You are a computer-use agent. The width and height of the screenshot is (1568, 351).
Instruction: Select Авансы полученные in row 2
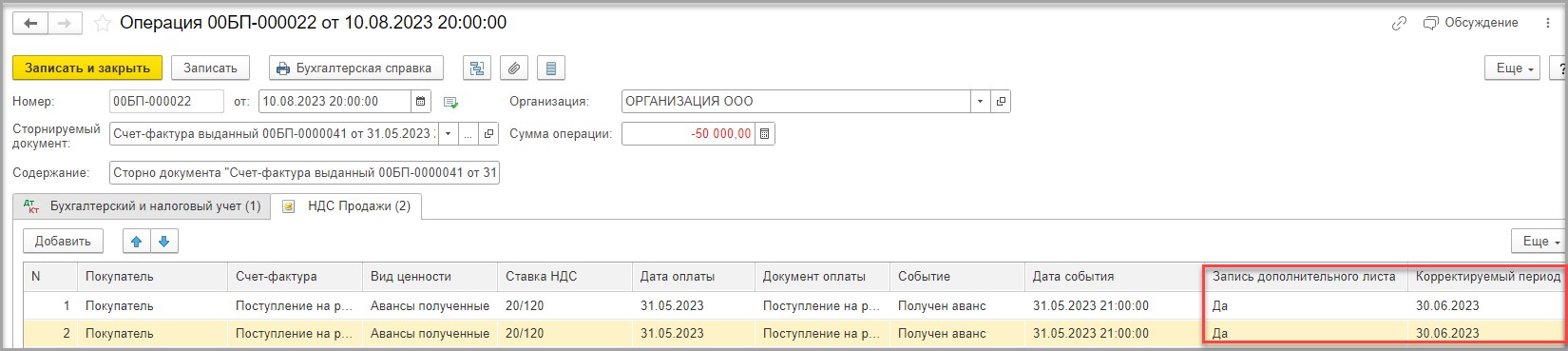[430, 334]
